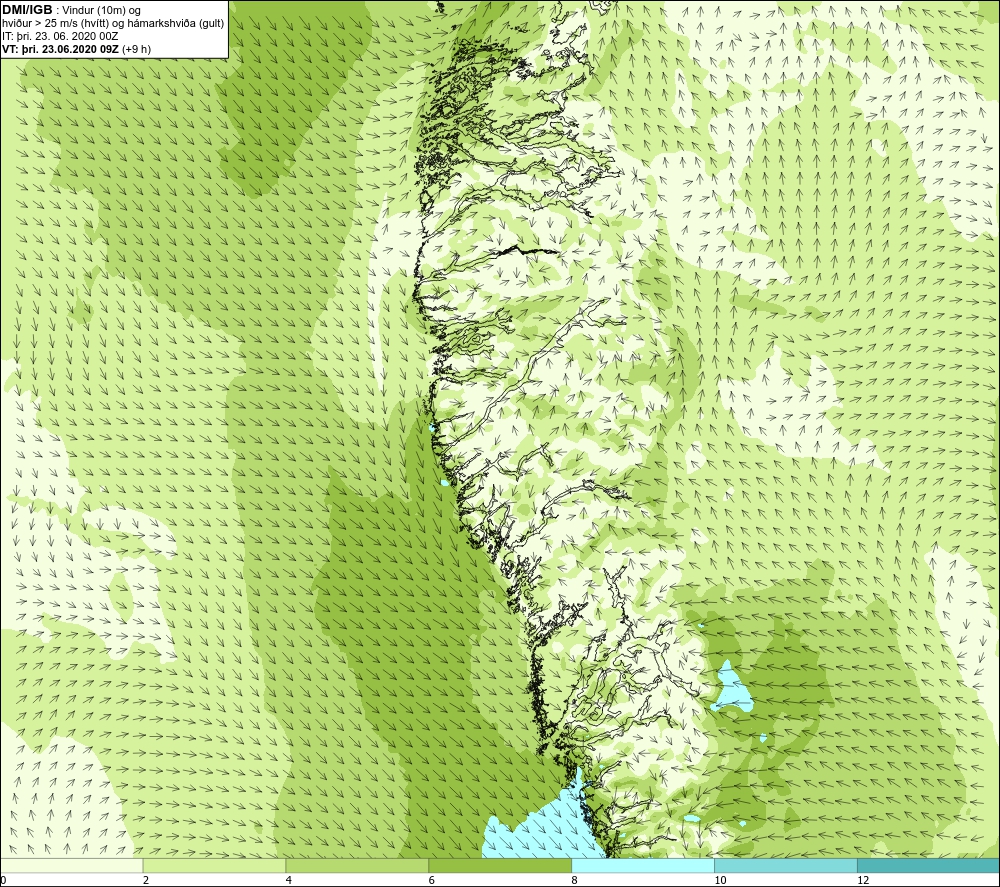Click the legend label '2'
Image resolution: width=1000 pixels, height=887 pixels.
tap(146, 880)
